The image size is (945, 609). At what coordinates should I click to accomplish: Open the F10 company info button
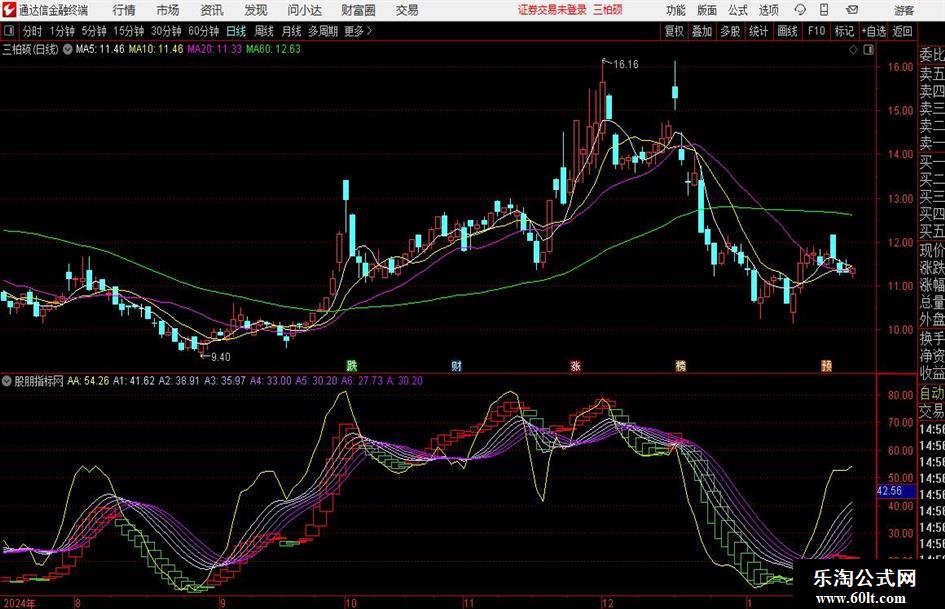pyautogui.click(x=817, y=31)
